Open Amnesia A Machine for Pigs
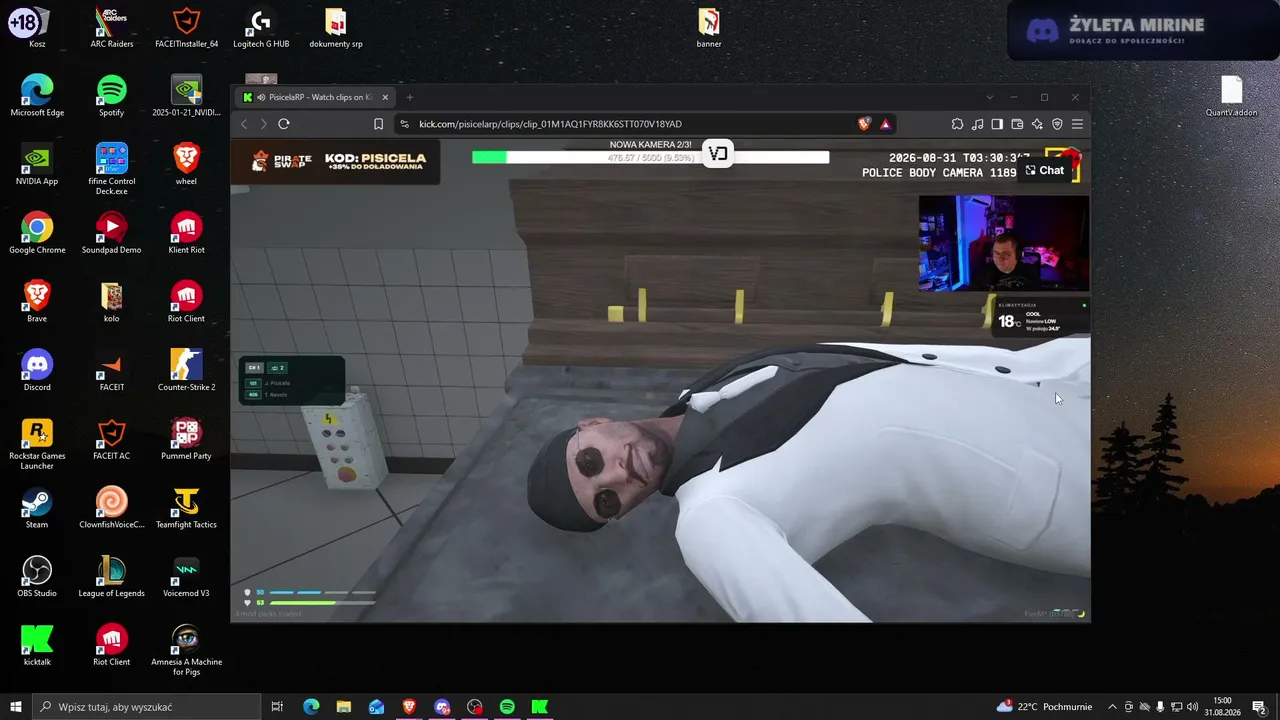The image size is (1280, 720). click(186, 650)
